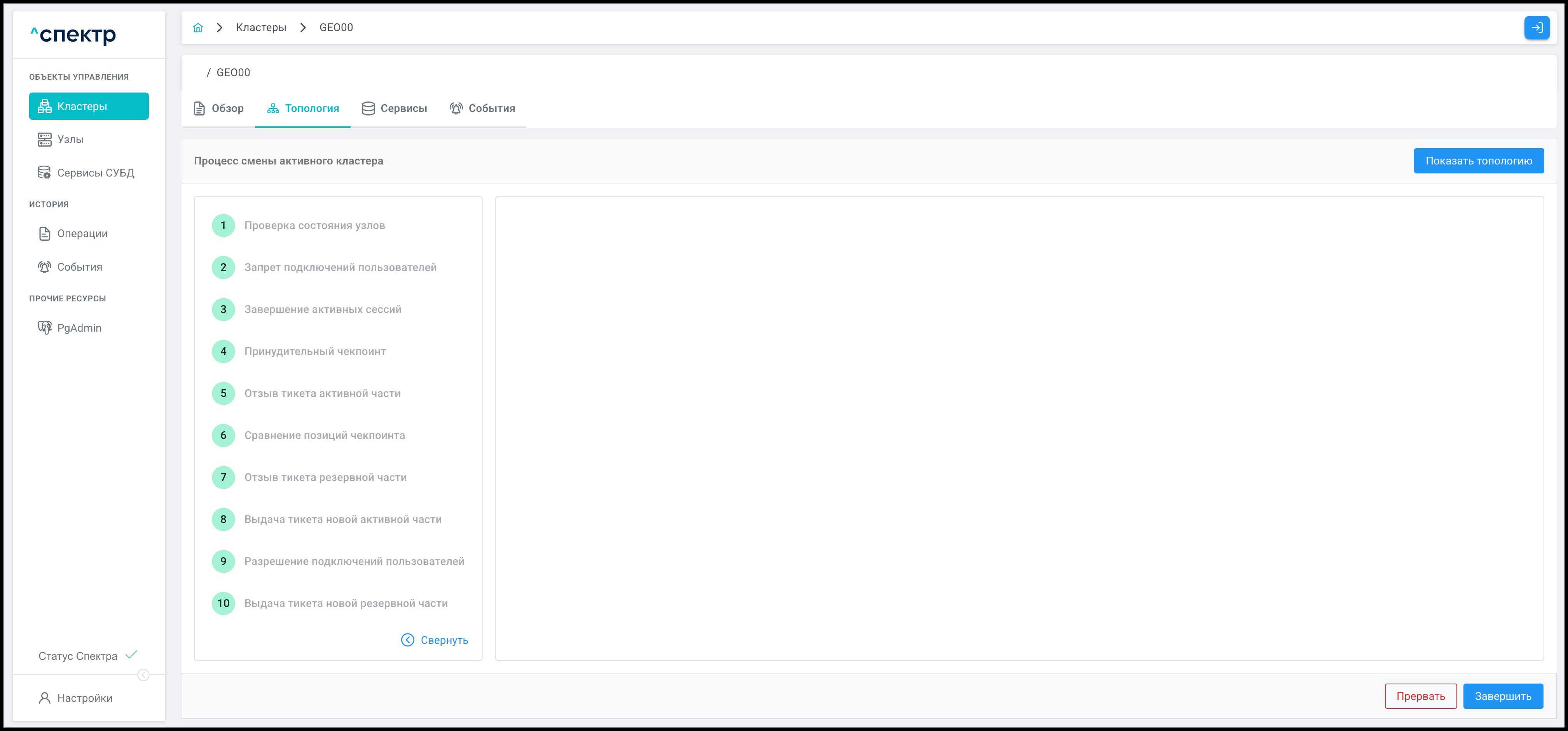Open Настройки user settings
The width and height of the screenshot is (1568, 731).
[84, 698]
